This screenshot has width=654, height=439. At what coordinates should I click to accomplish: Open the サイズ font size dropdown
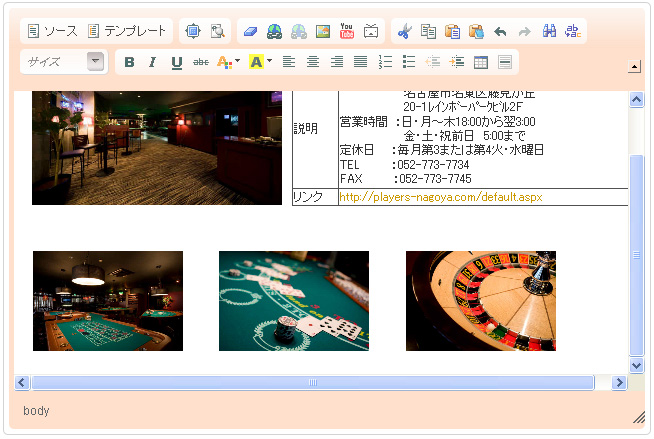click(65, 62)
